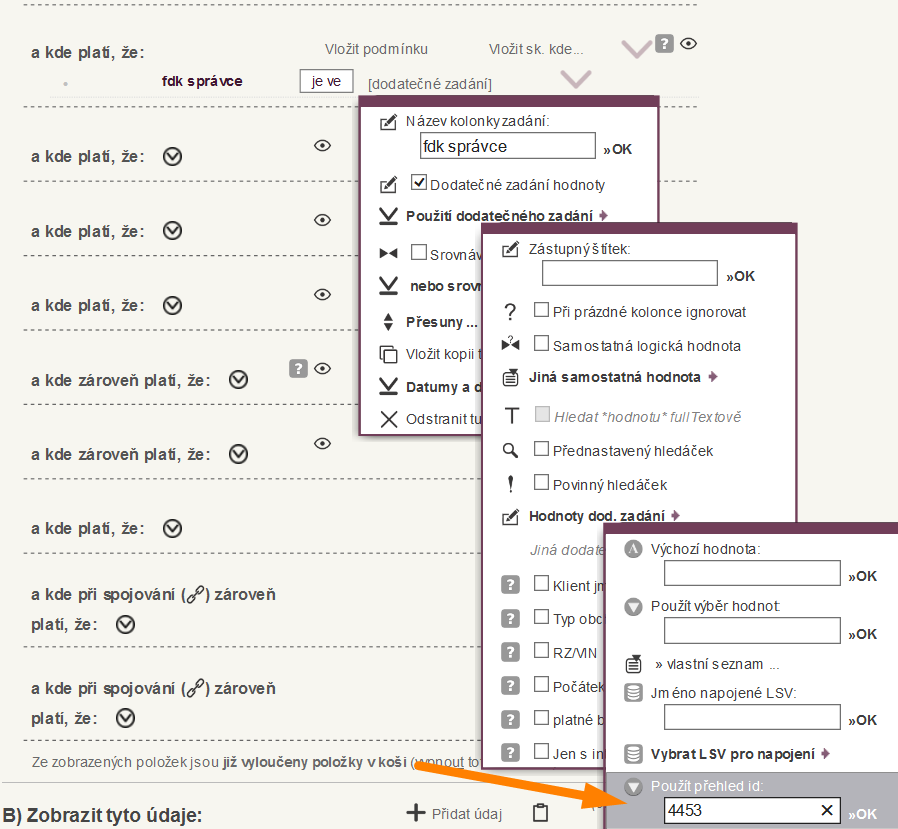Click the Název kolonky zadání text field
The image size is (898, 829).
point(507,147)
